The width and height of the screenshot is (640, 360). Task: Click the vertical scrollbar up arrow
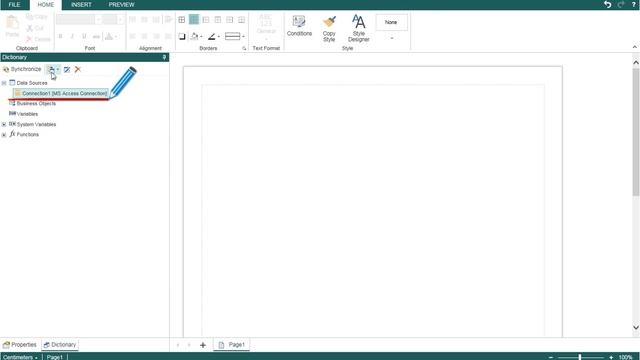636,62
